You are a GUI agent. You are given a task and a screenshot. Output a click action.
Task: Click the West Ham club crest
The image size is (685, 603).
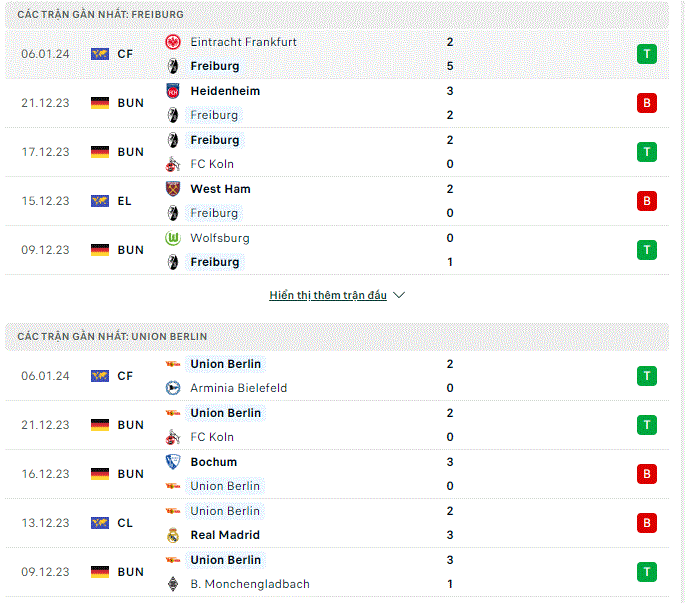(173, 189)
